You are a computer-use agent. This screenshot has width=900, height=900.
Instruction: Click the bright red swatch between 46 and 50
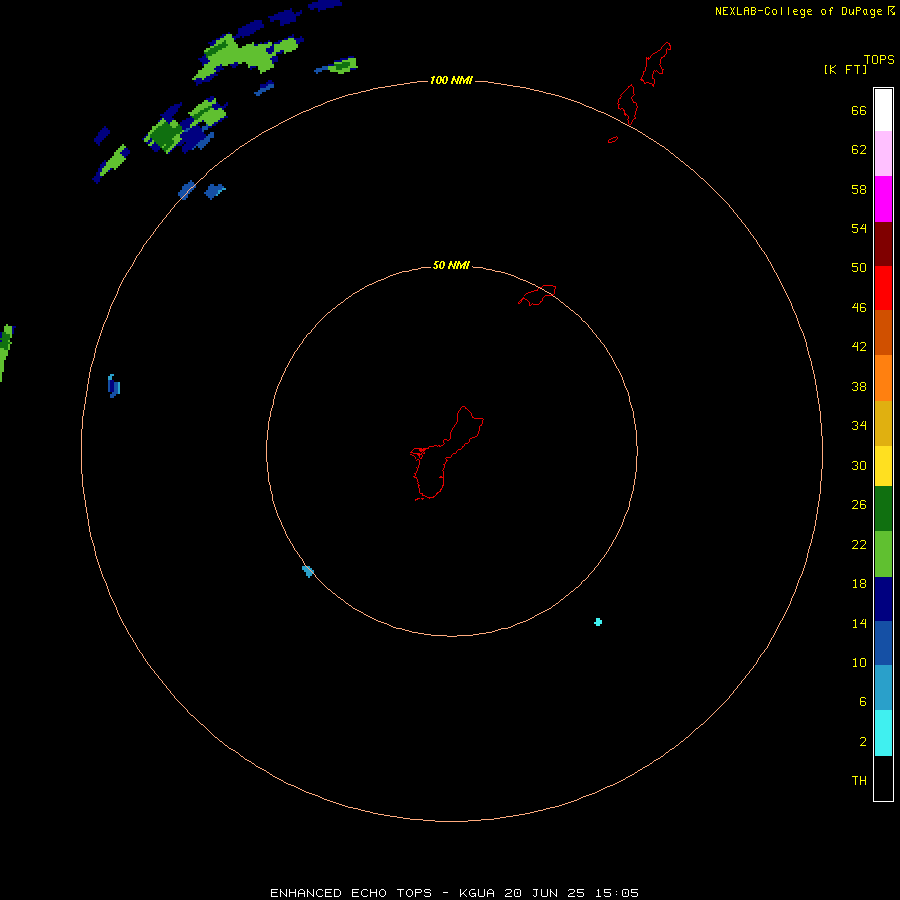click(x=883, y=288)
